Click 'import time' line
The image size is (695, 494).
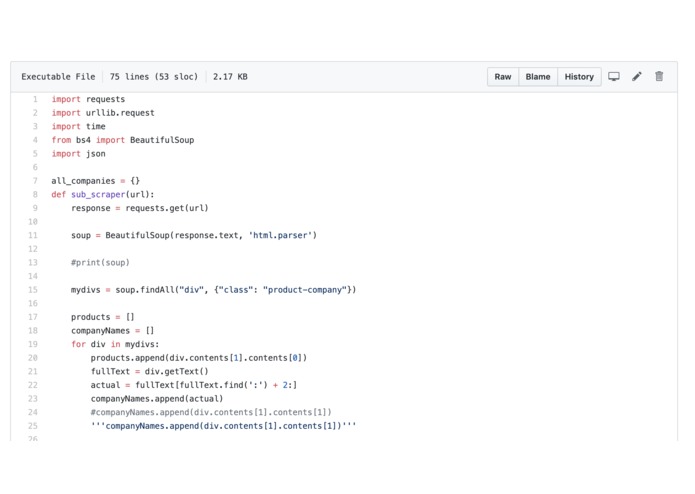(78, 126)
